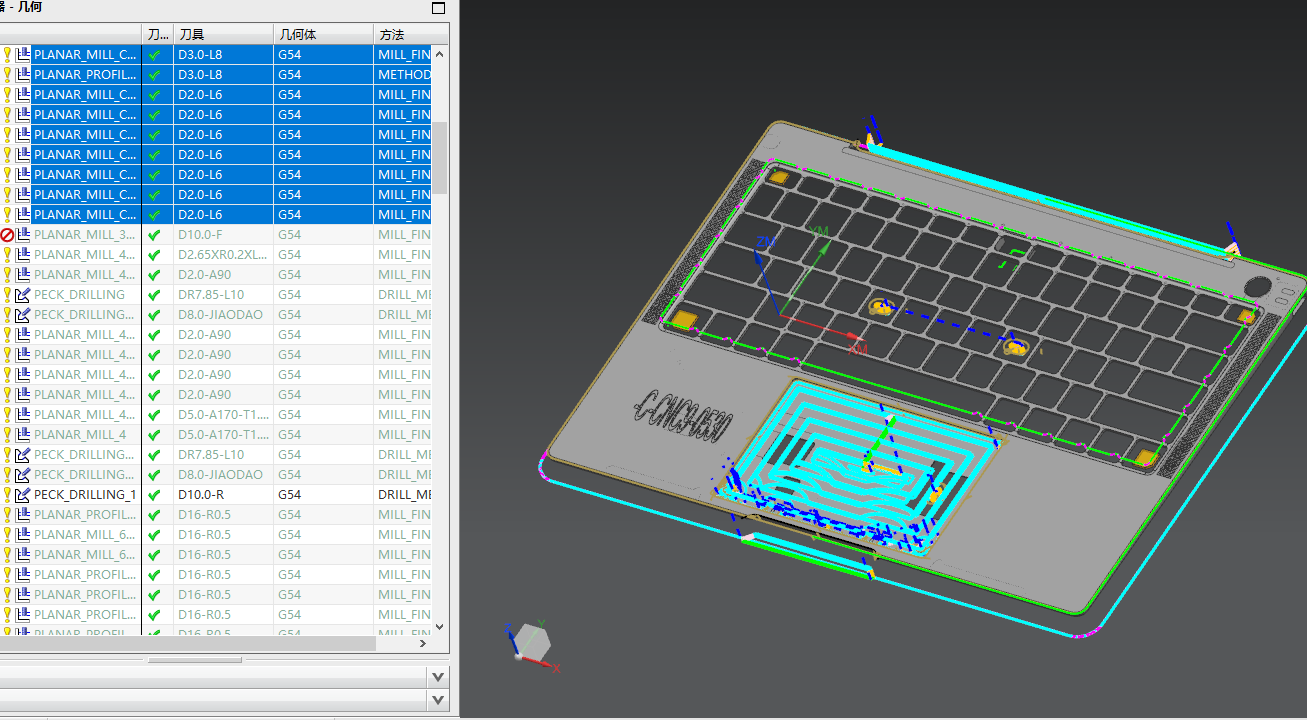Screen dimensions: 1307x720
Task: Select the PLANAR_PROFIL... operation using D3.0-L8
Action: (x=85, y=75)
